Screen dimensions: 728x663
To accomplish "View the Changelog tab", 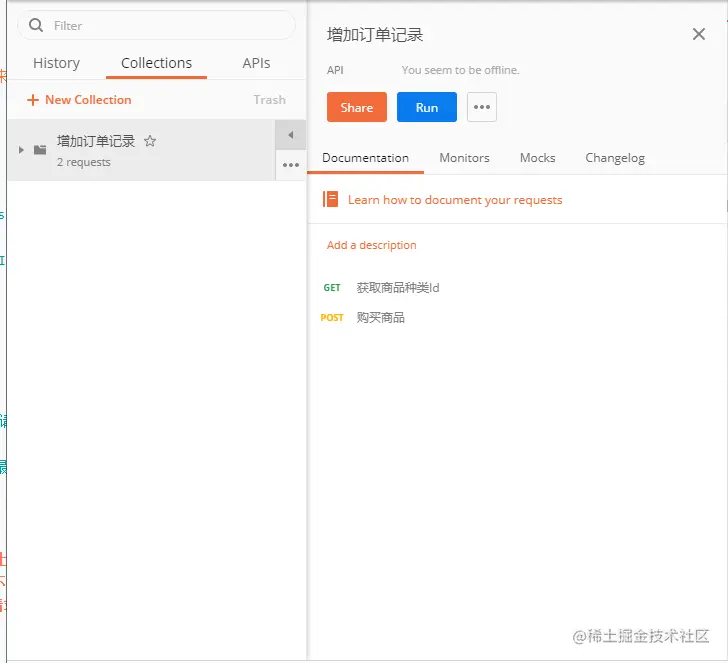I will pos(615,158).
